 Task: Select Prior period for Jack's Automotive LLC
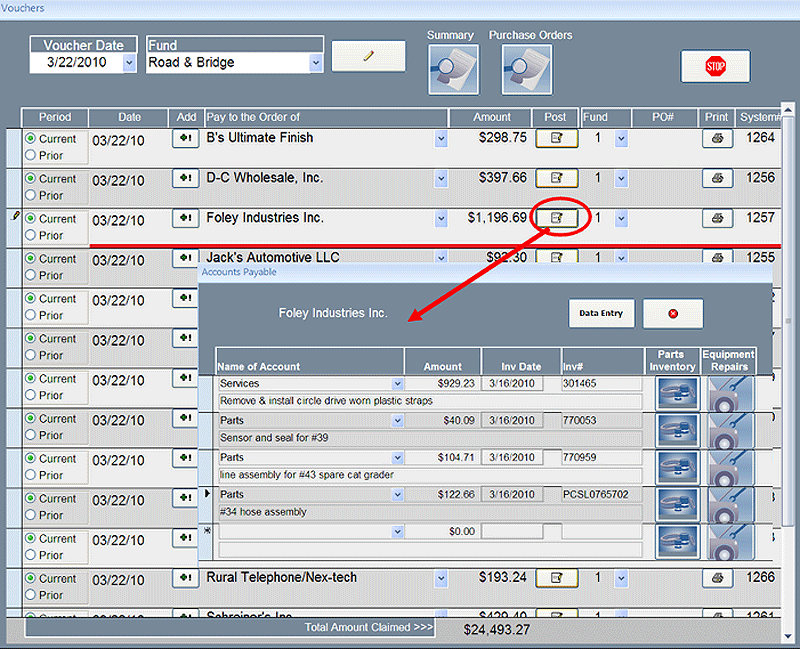tap(31, 275)
